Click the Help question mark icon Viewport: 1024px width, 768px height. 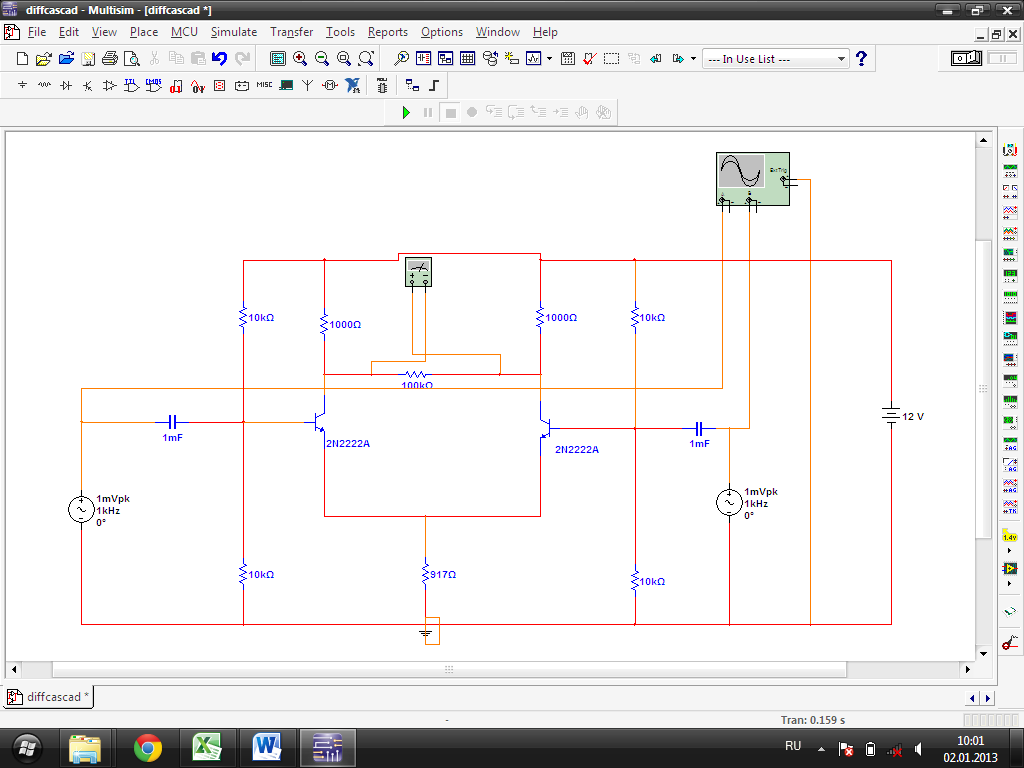click(861, 59)
